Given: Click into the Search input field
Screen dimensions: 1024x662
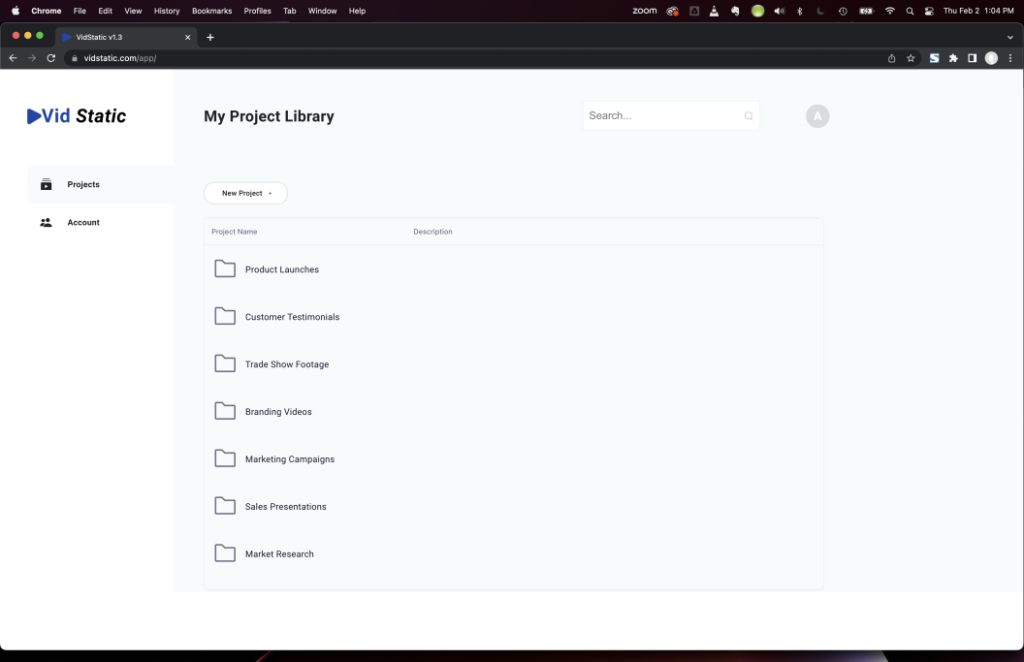Looking at the screenshot, I should pos(660,116).
